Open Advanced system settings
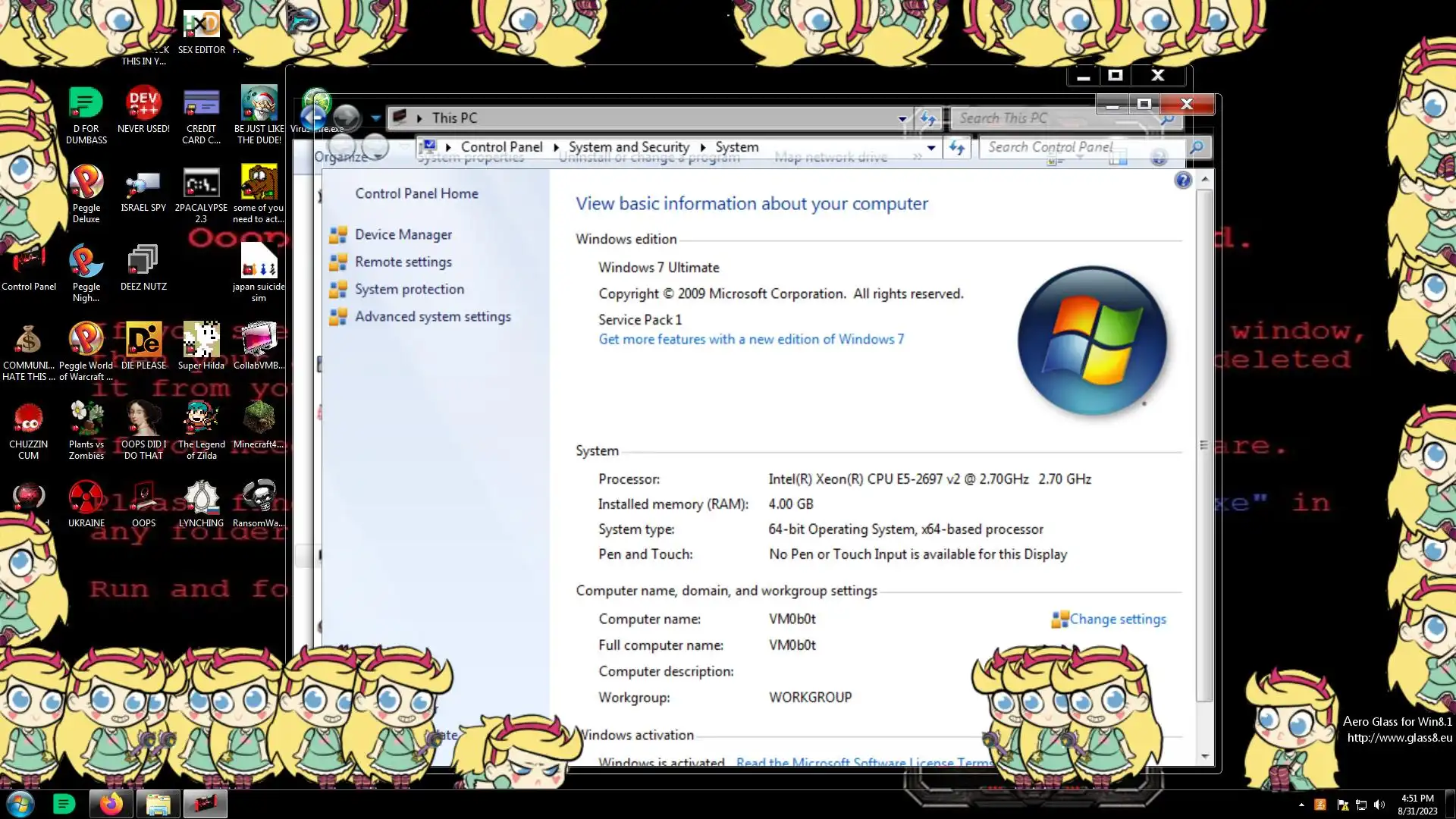The image size is (1456, 819). pos(432,317)
